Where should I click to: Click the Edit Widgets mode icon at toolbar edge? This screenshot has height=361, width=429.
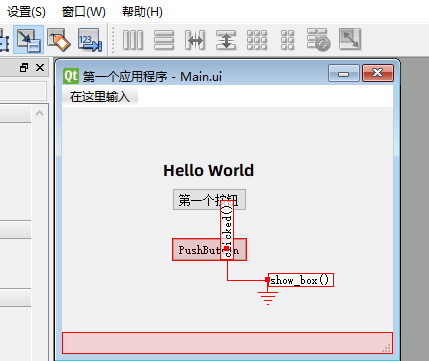(4, 40)
